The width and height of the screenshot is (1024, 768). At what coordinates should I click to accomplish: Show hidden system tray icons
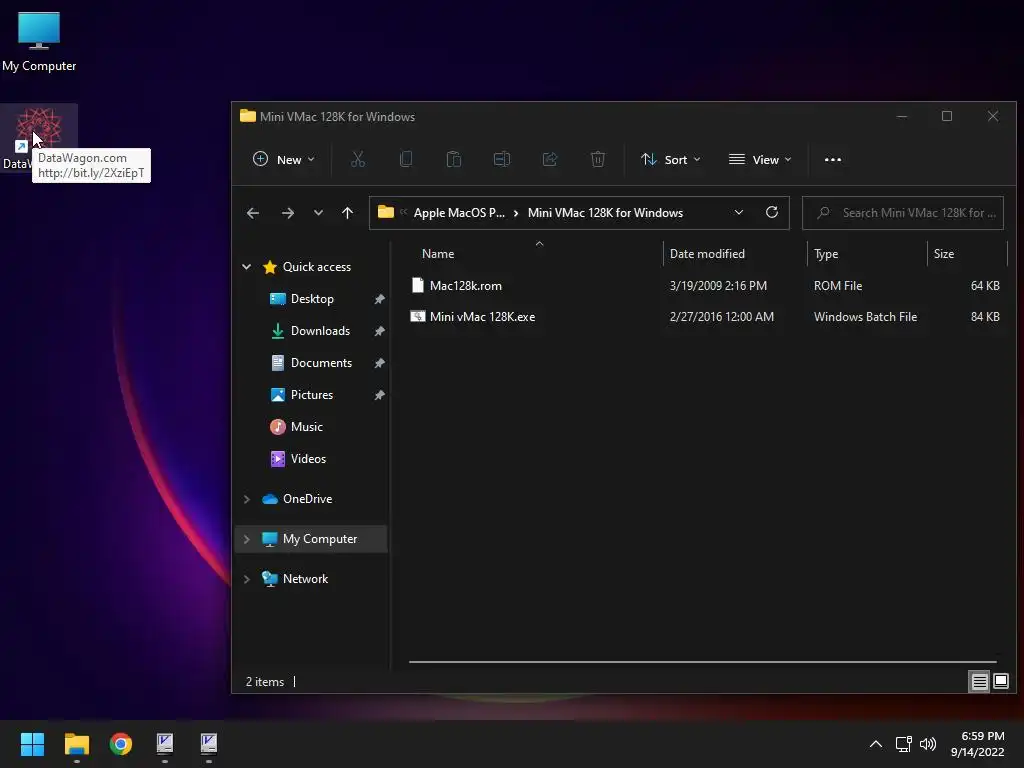pyautogui.click(x=876, y=744)
